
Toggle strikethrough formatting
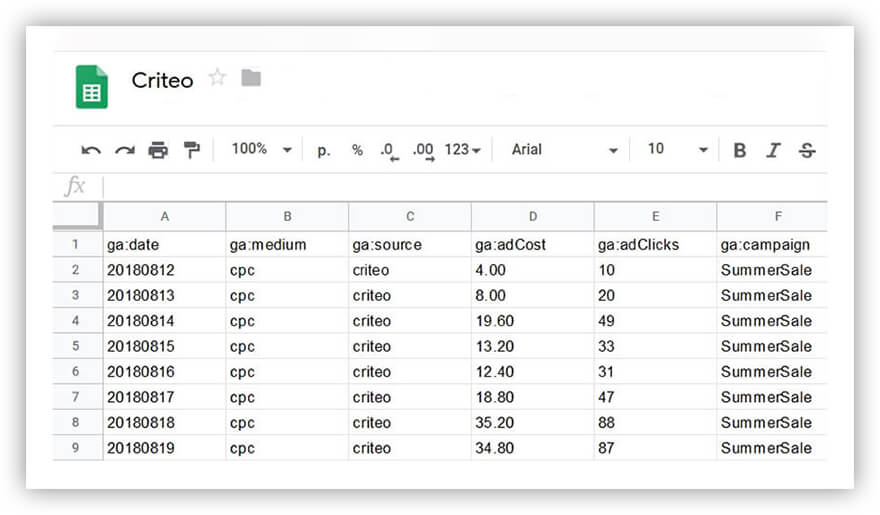coord(807,150)
